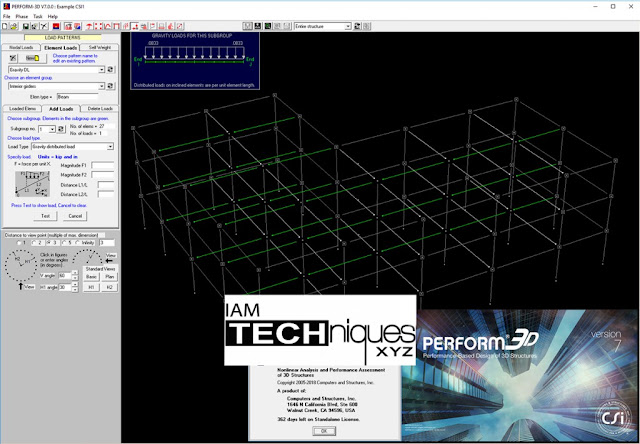Open the Nodes task (four red dots icon)
Viewport: 640px width, 444px height.
tap(98, 26)
